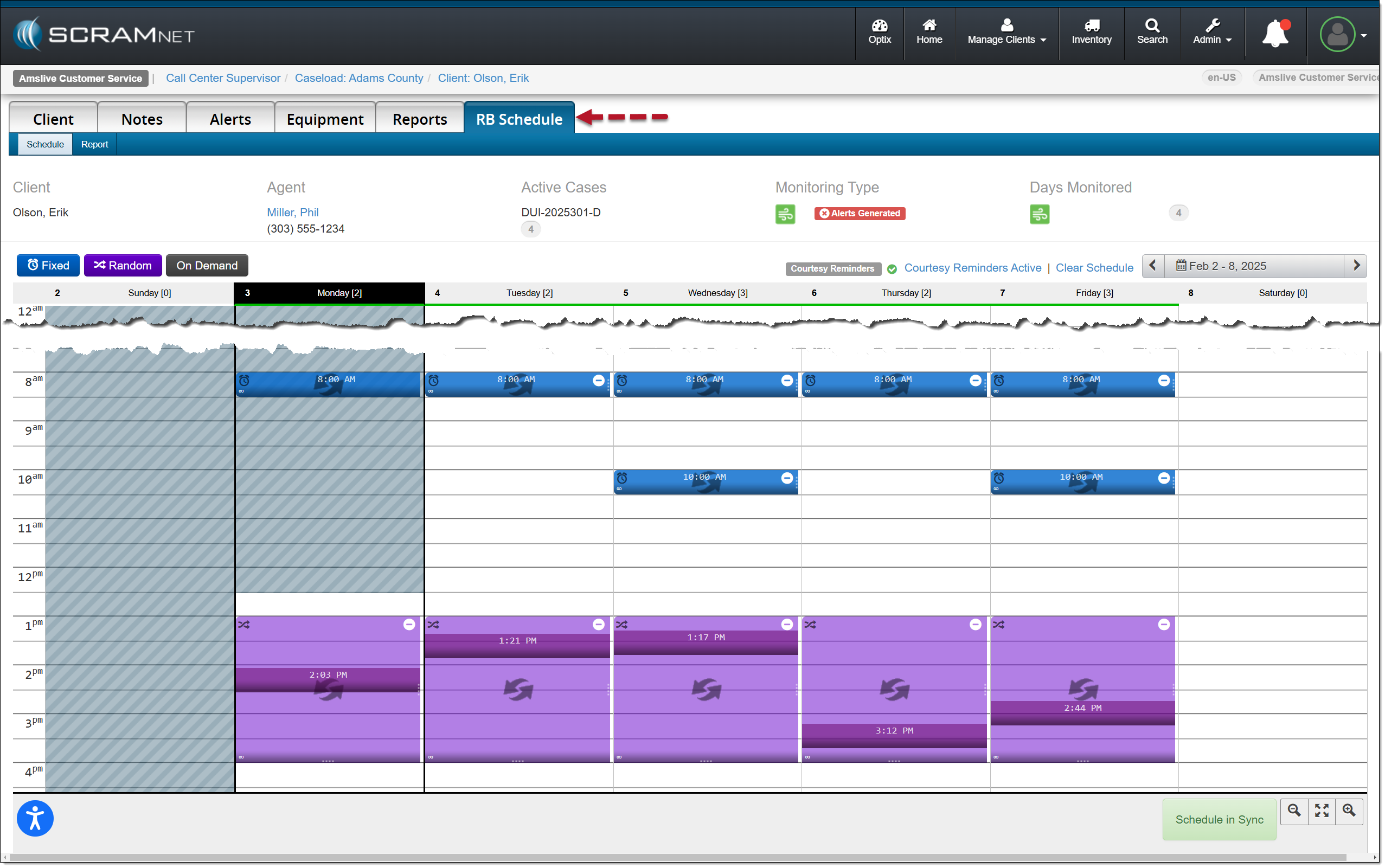Click the purple Random button
1385x868 pixels.
[x=123, y=266]
